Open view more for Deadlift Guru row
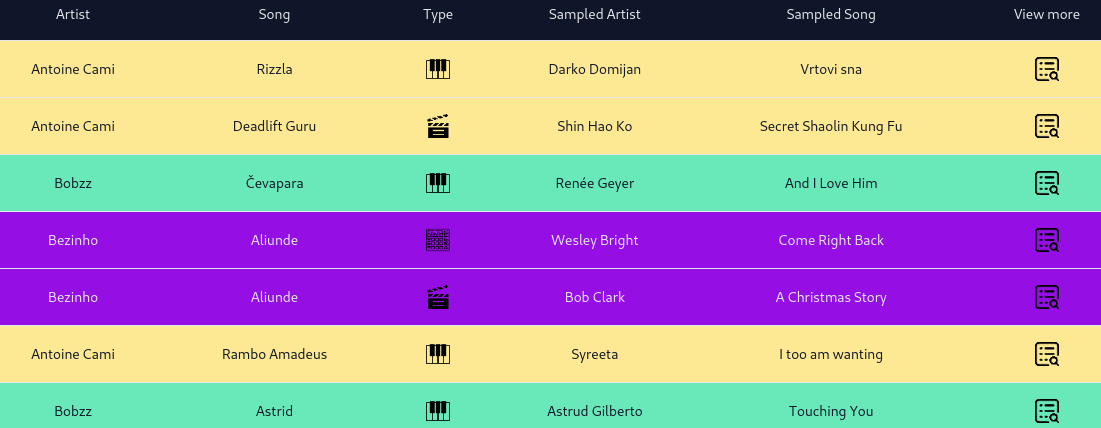The image size is (1101, 428). [1046, 126]
